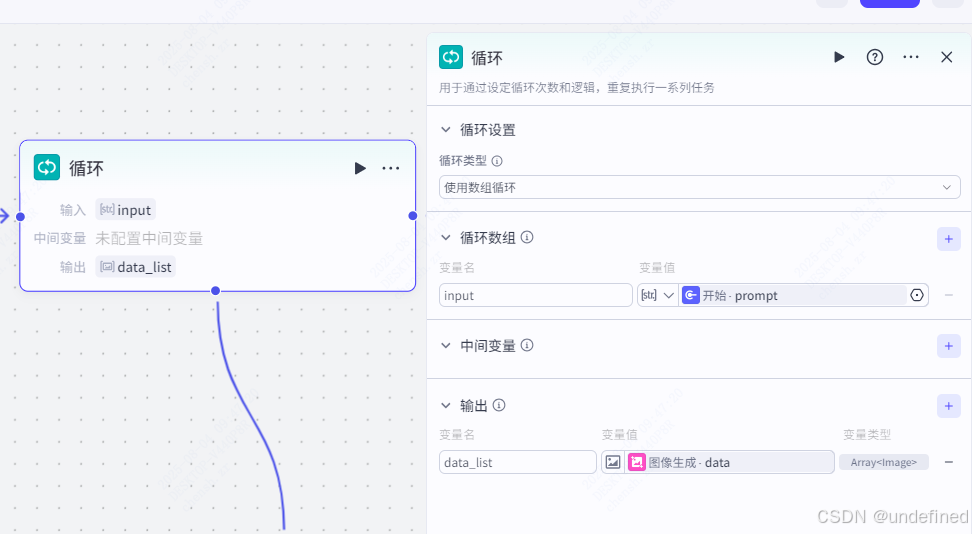Click the loop icon in the panel header

click(x=451, y=57)
